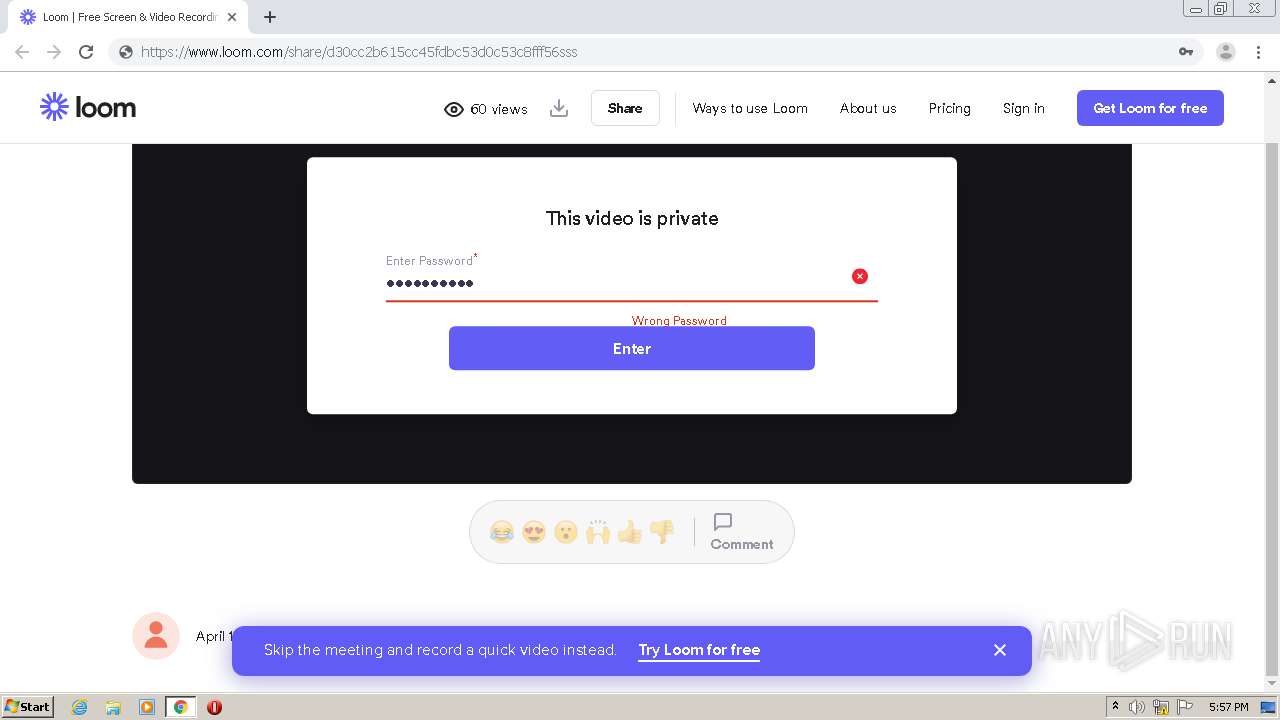Open the saved password key icon

[1186, 52]
